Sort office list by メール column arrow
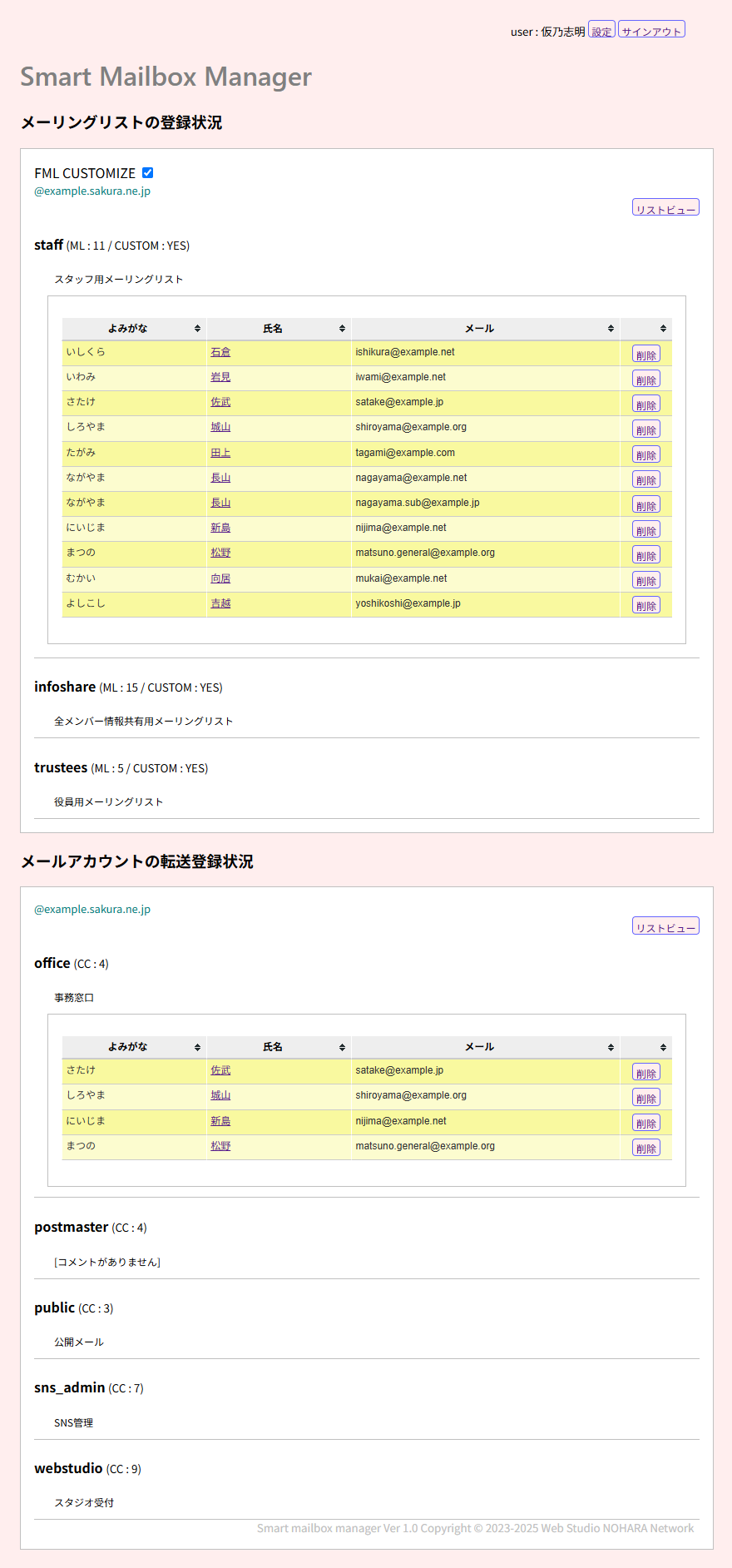This screenshot has width=732, height=1568. 611,1047
